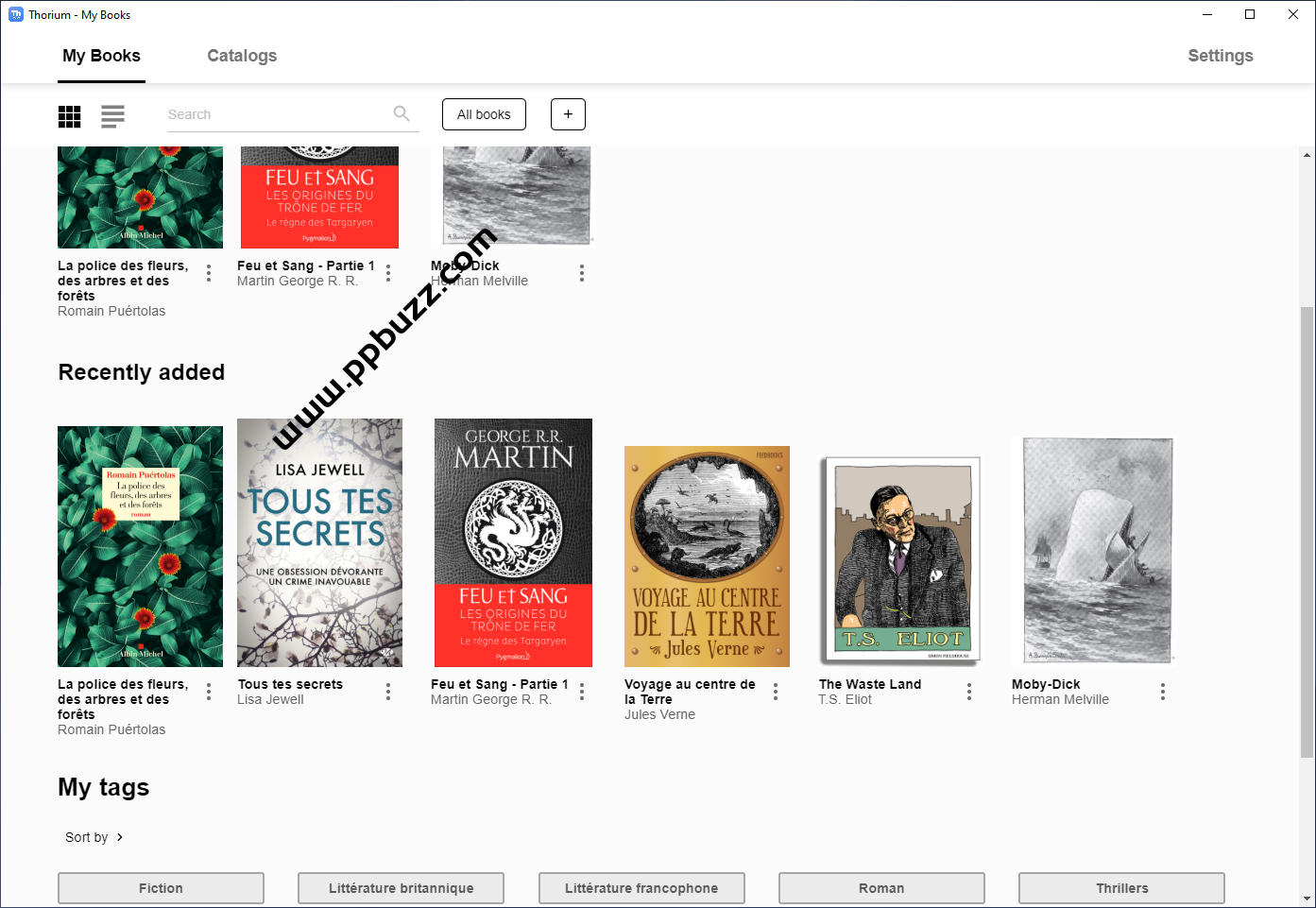1316x908 pixels.
Task: Click the 'T.S. Eliot' author text
Action: pos(845,699)
